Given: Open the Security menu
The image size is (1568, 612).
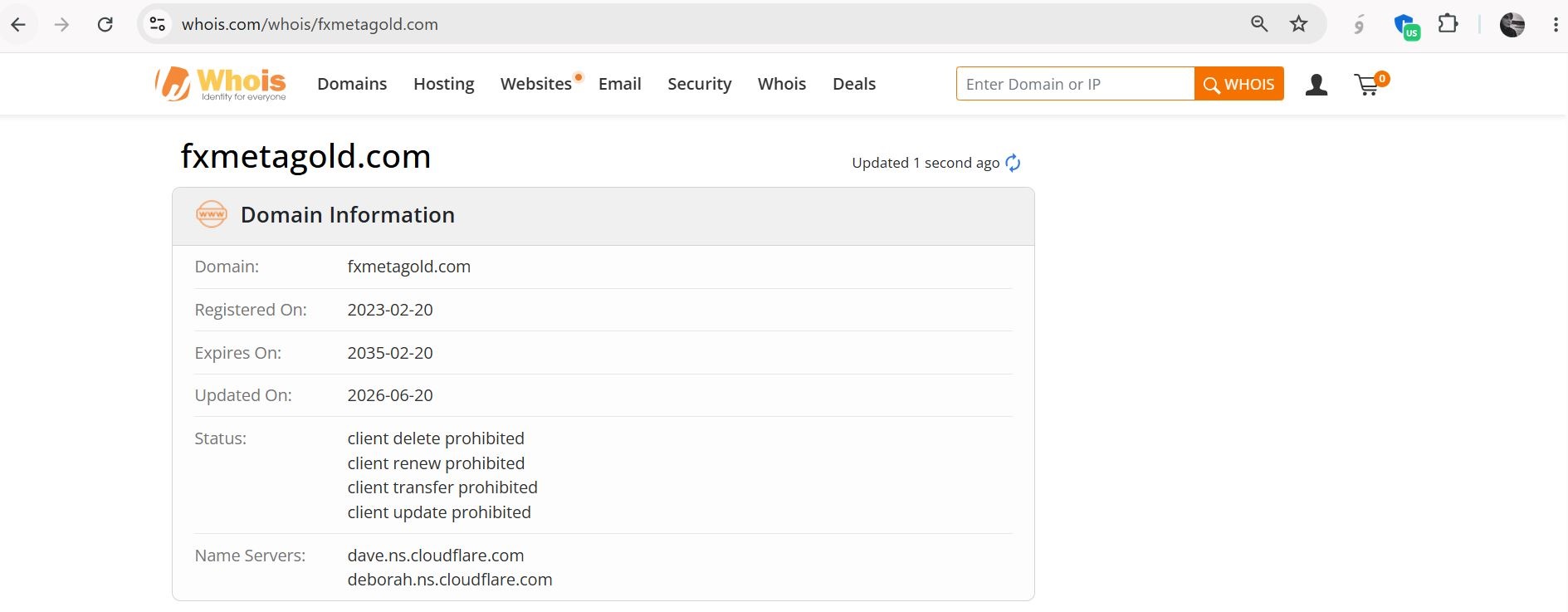Looking at the screenshot, I should pos(700,84).
